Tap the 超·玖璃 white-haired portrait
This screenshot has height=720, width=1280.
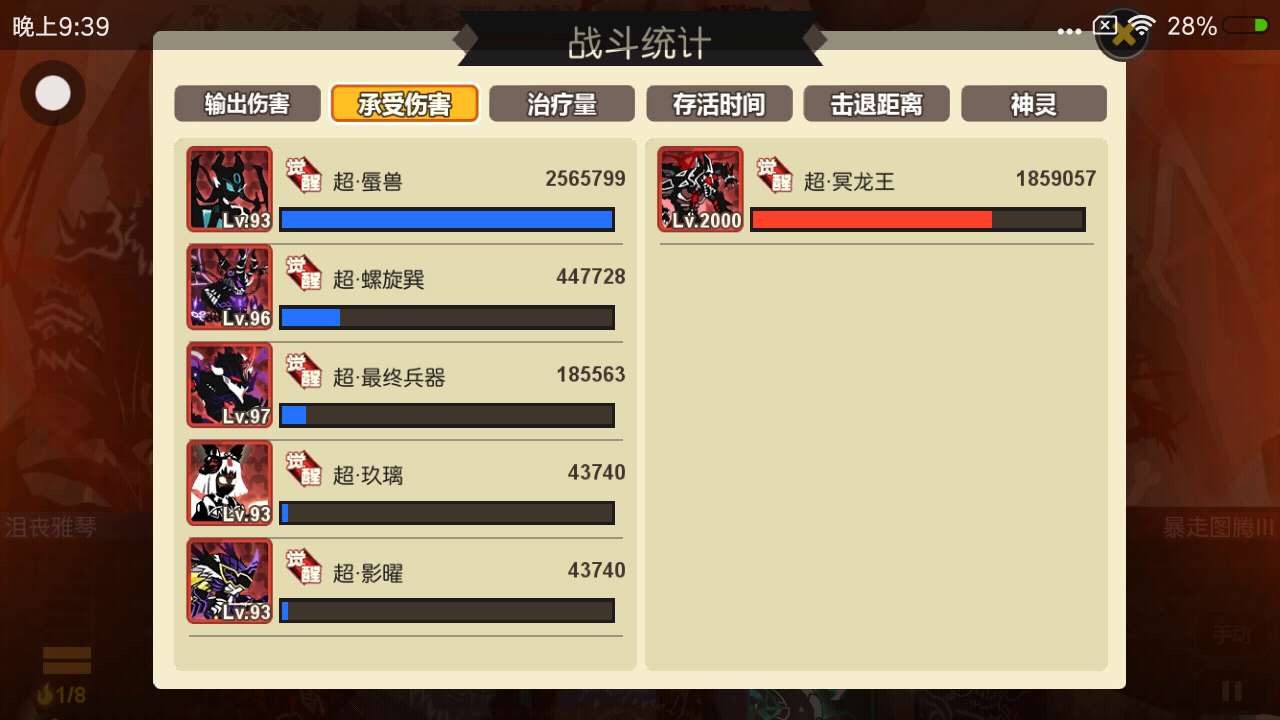click(229, 483)
